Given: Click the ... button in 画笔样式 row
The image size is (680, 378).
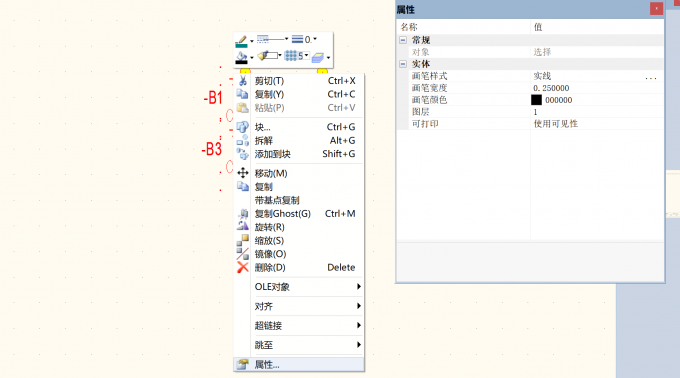Looking at the screenshot, I should [651, 77].
